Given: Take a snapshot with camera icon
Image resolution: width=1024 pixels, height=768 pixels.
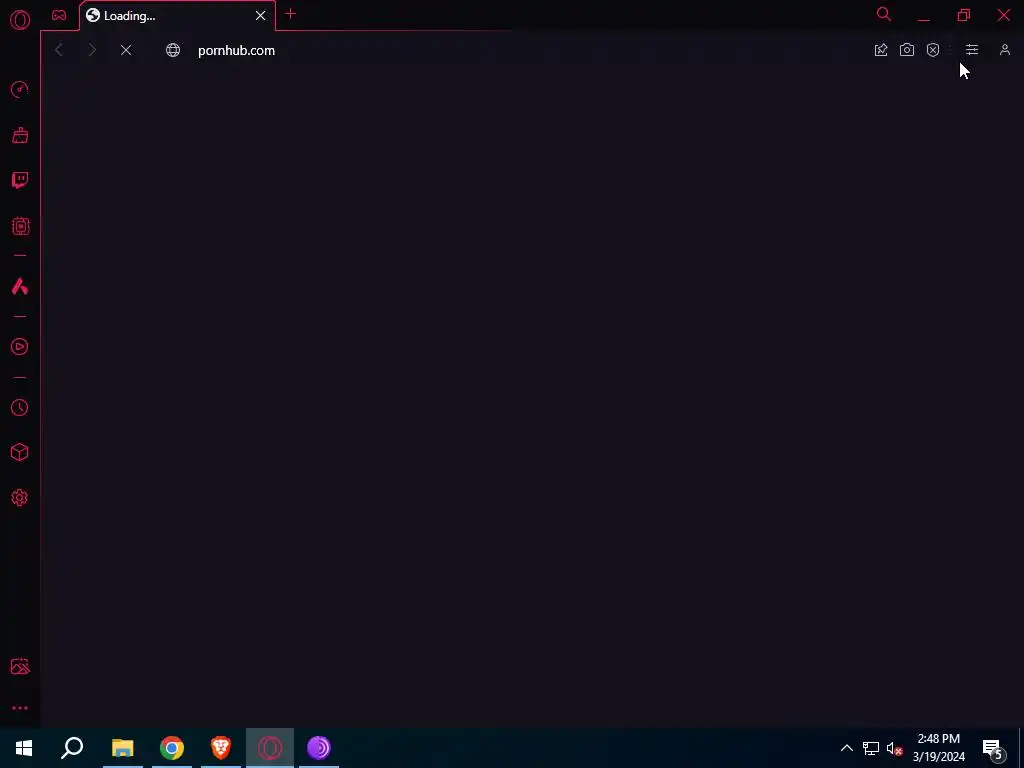Looking at the screenshot, I should coord(906,50).
